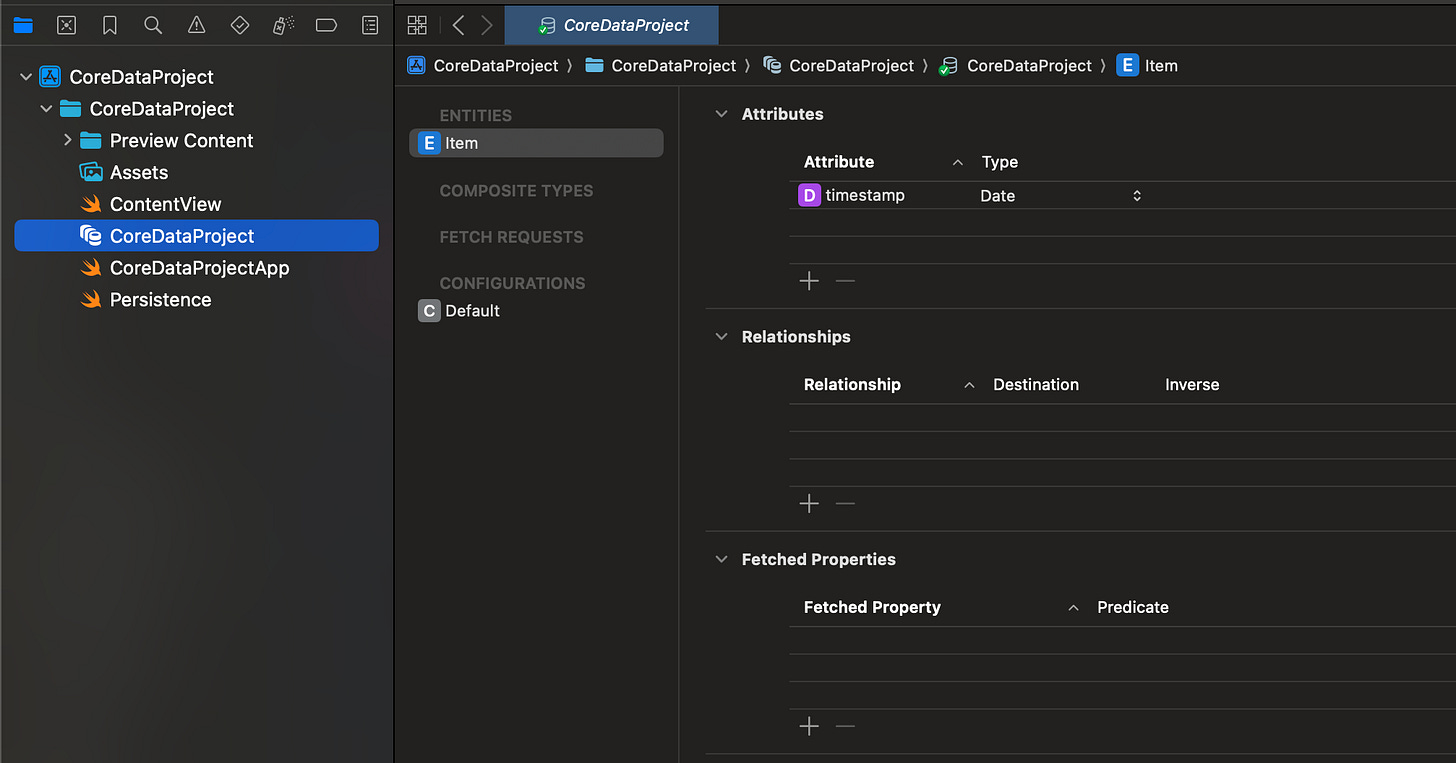
Task: Click the COMPOSITE TYPES section header
Action: 516,191
